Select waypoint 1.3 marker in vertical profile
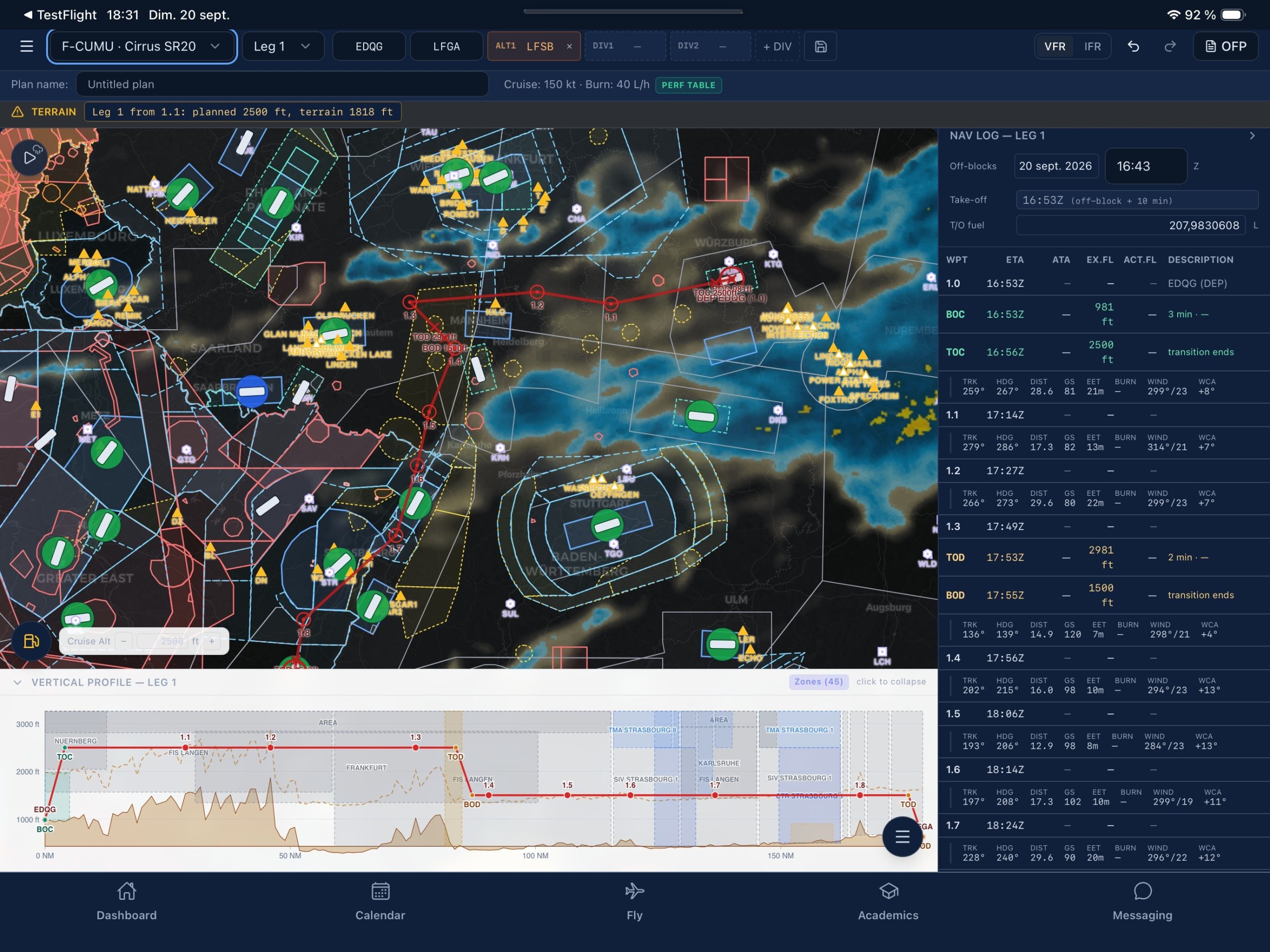The width and height of the screenshot is (1270, 952). click(415, 747)
